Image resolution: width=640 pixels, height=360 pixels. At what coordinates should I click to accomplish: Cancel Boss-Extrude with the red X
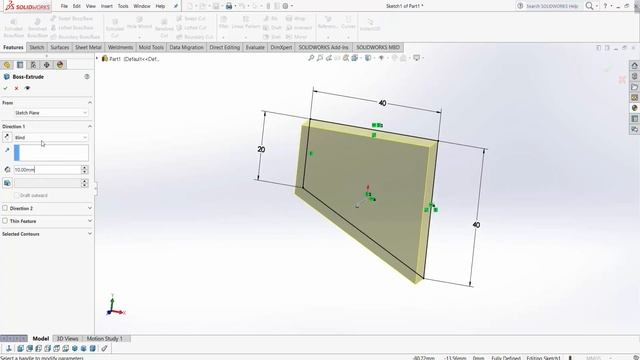pos(16,88)
